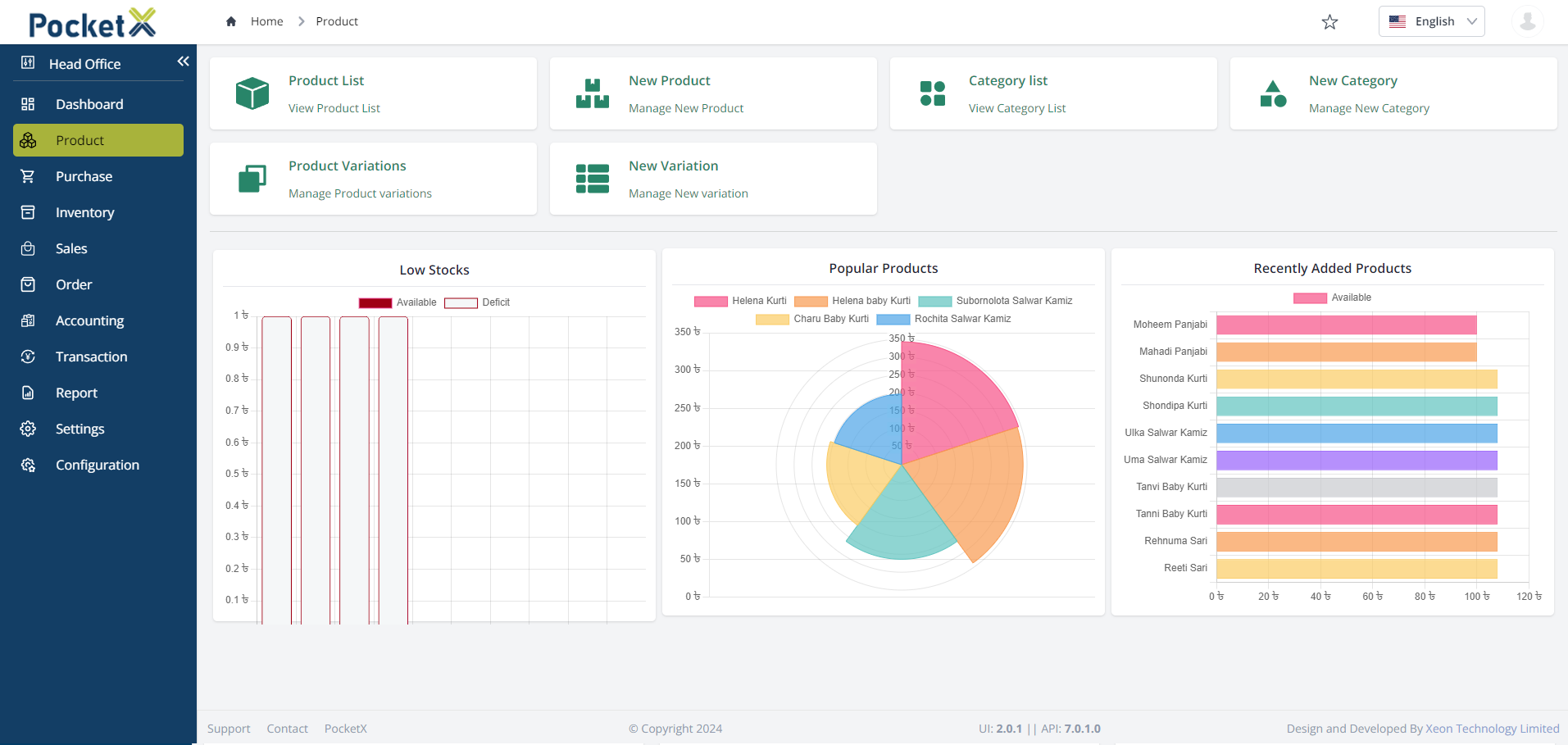Click the favorites star icon
The image size is (1568, 745).
pos(1329,22)
